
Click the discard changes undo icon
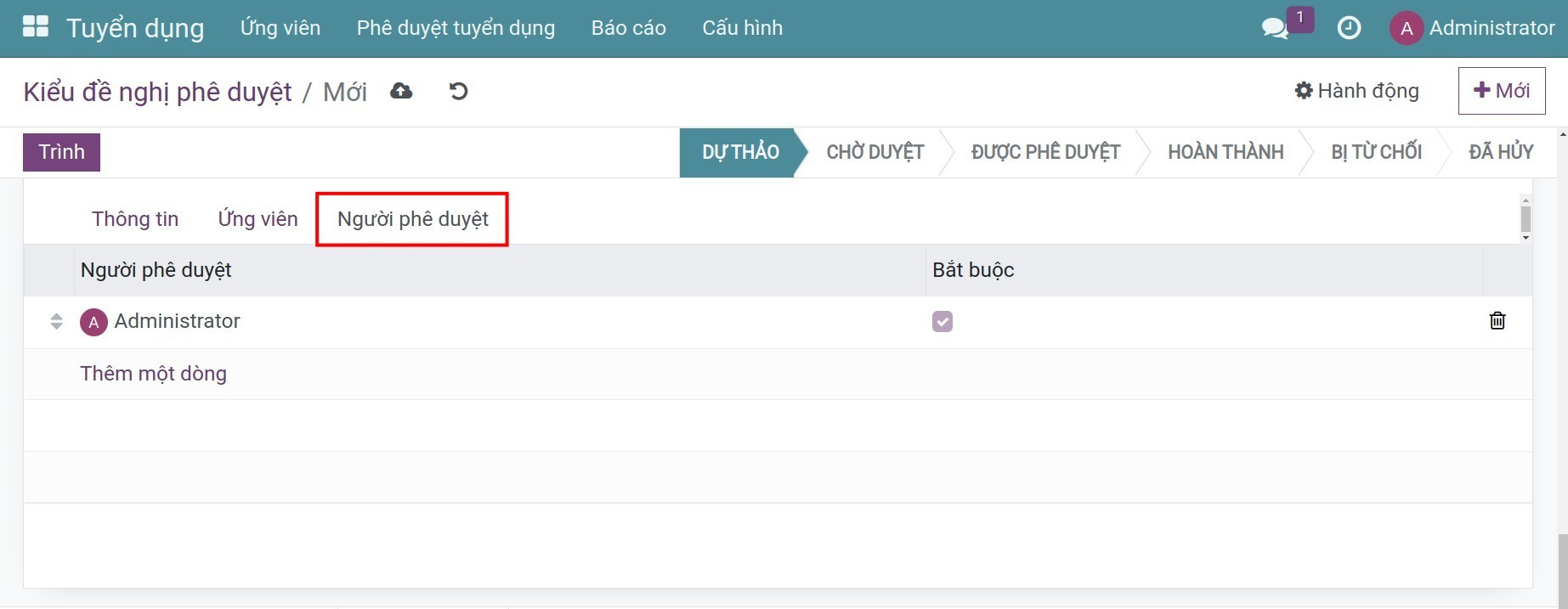pos(458,91)
